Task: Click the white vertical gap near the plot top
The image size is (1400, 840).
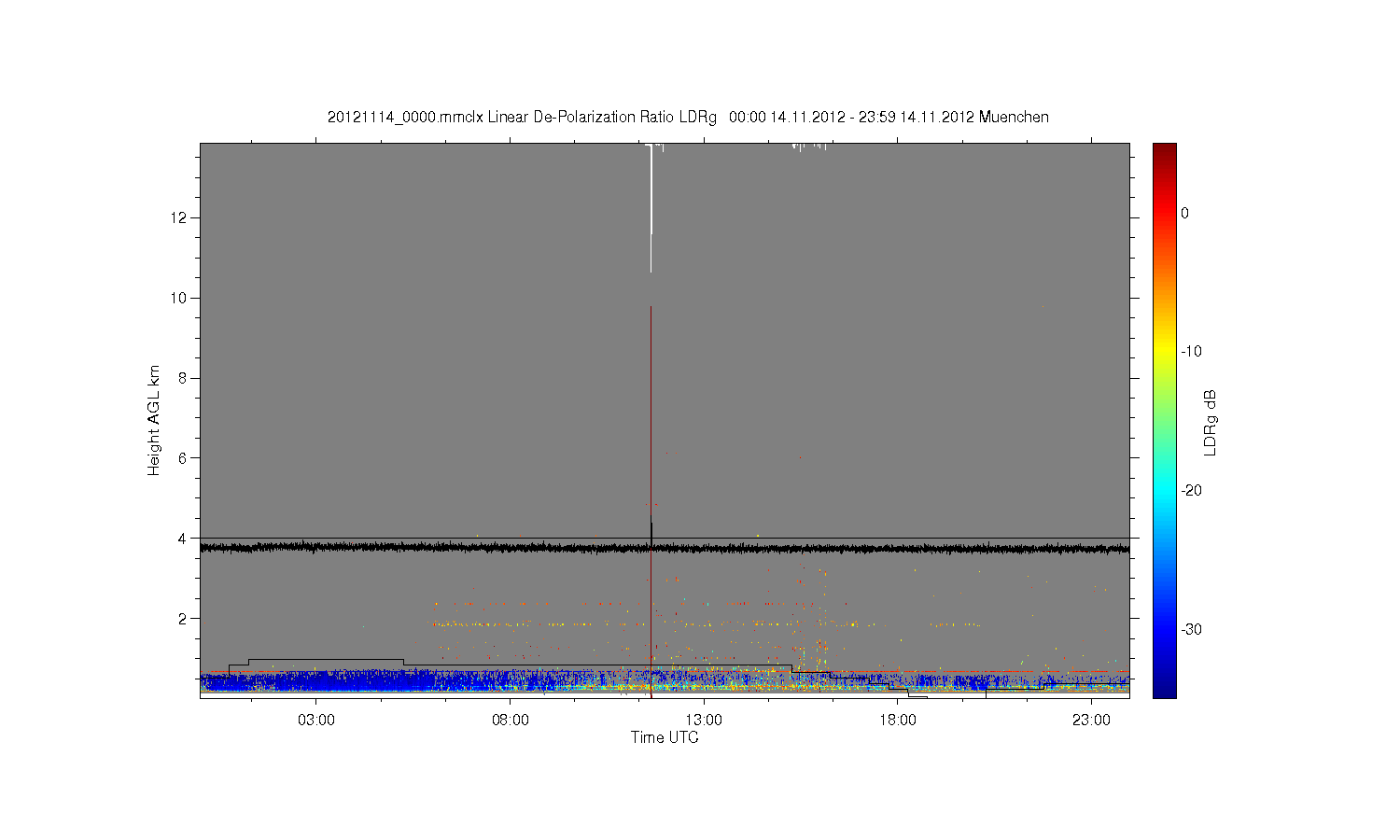Action: pyautogui.click(x=651, y=207)
